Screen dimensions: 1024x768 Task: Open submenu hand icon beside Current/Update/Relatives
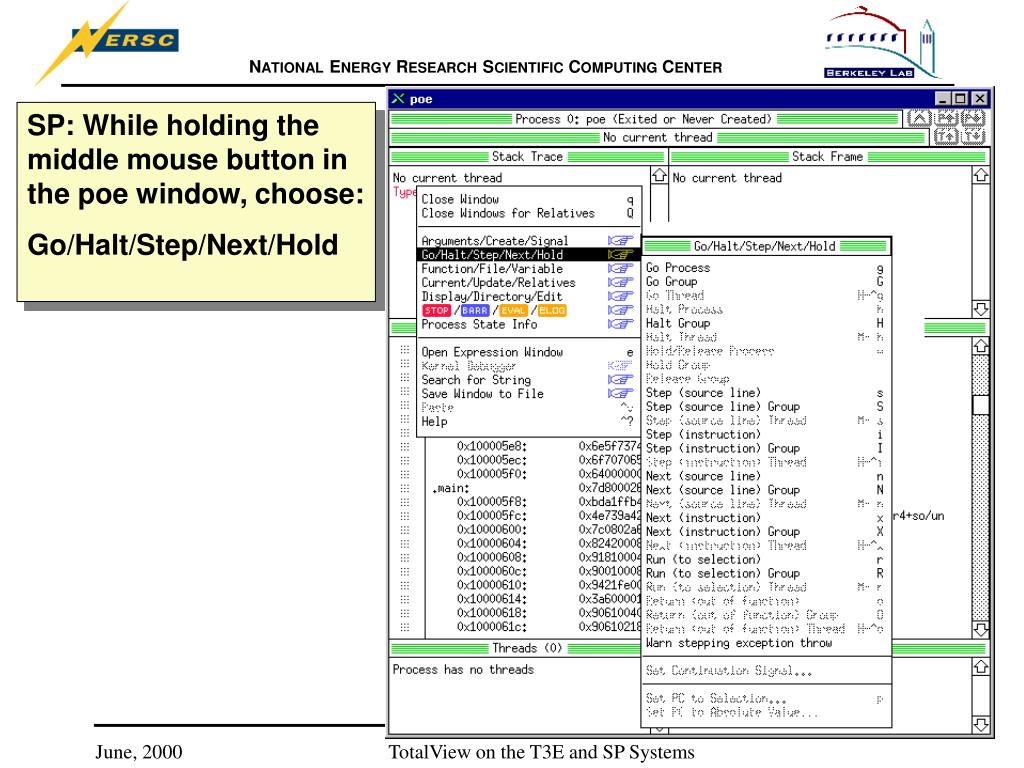point(620,283)
